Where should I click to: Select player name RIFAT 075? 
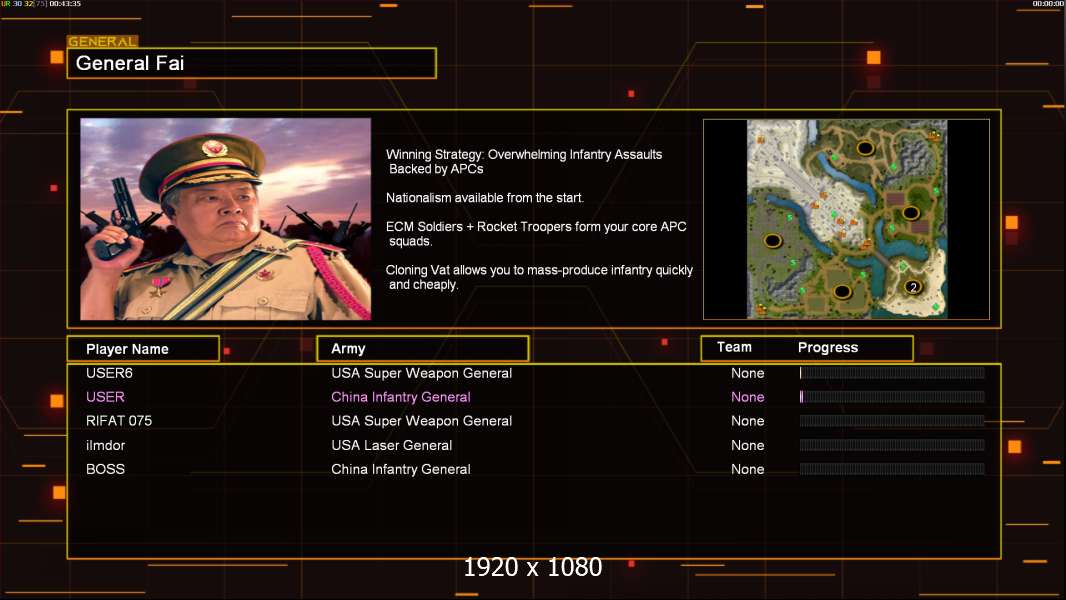point(119,421)
